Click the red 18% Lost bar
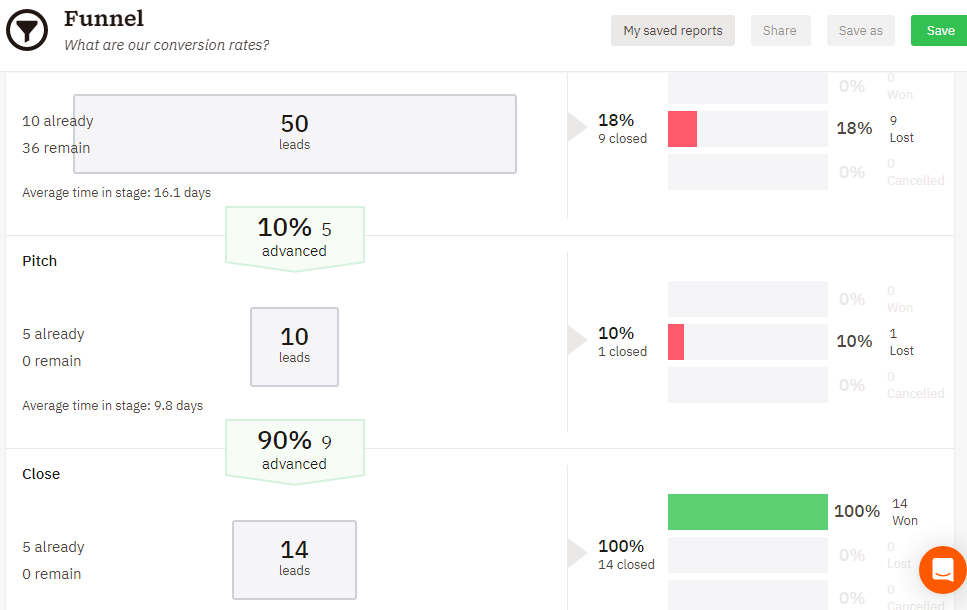967x610 pixels. (x=682, y=128)
